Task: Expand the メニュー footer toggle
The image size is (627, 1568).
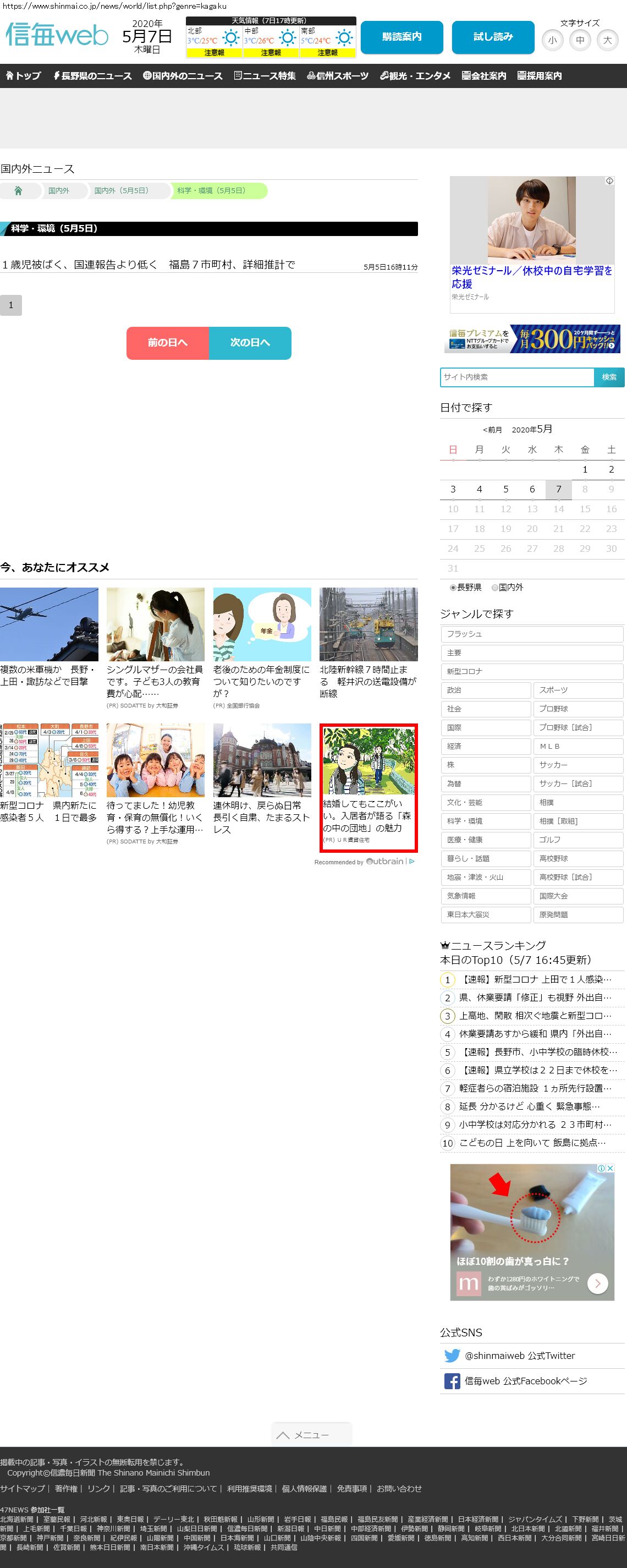Action: point(311,1435)
